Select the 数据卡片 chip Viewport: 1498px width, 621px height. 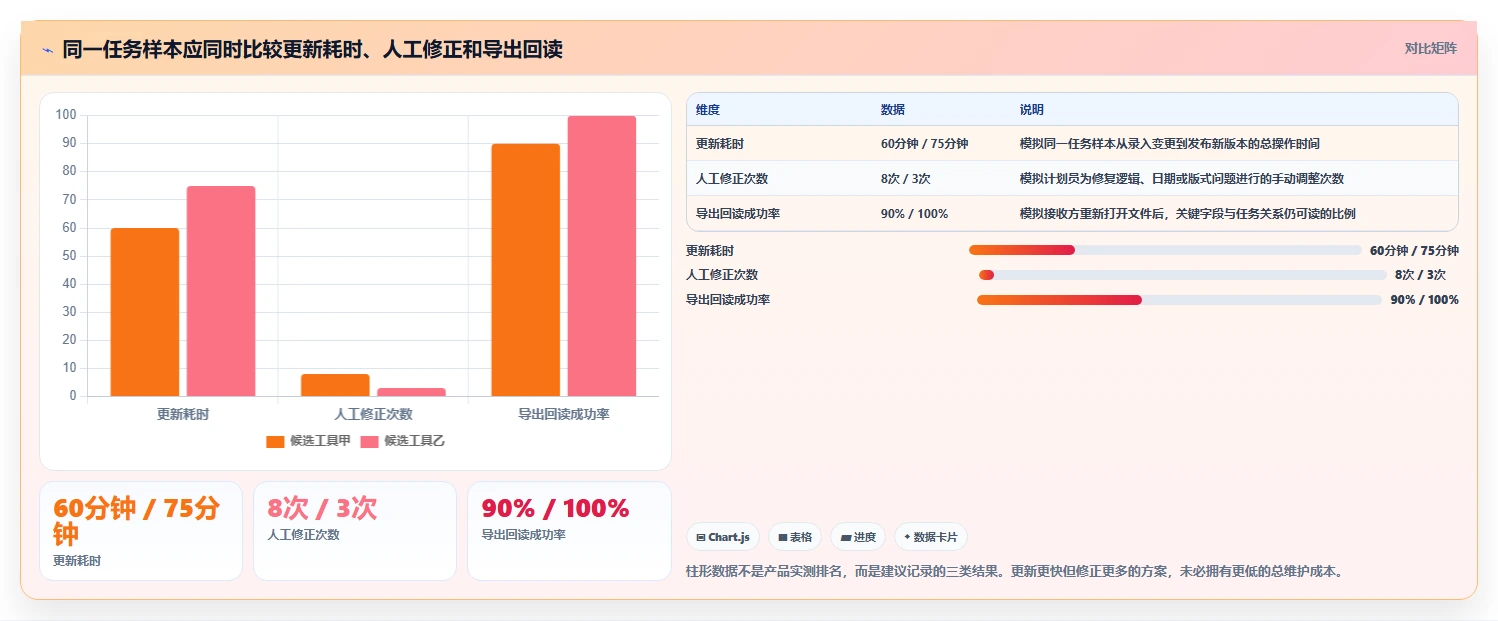(930, 537)
